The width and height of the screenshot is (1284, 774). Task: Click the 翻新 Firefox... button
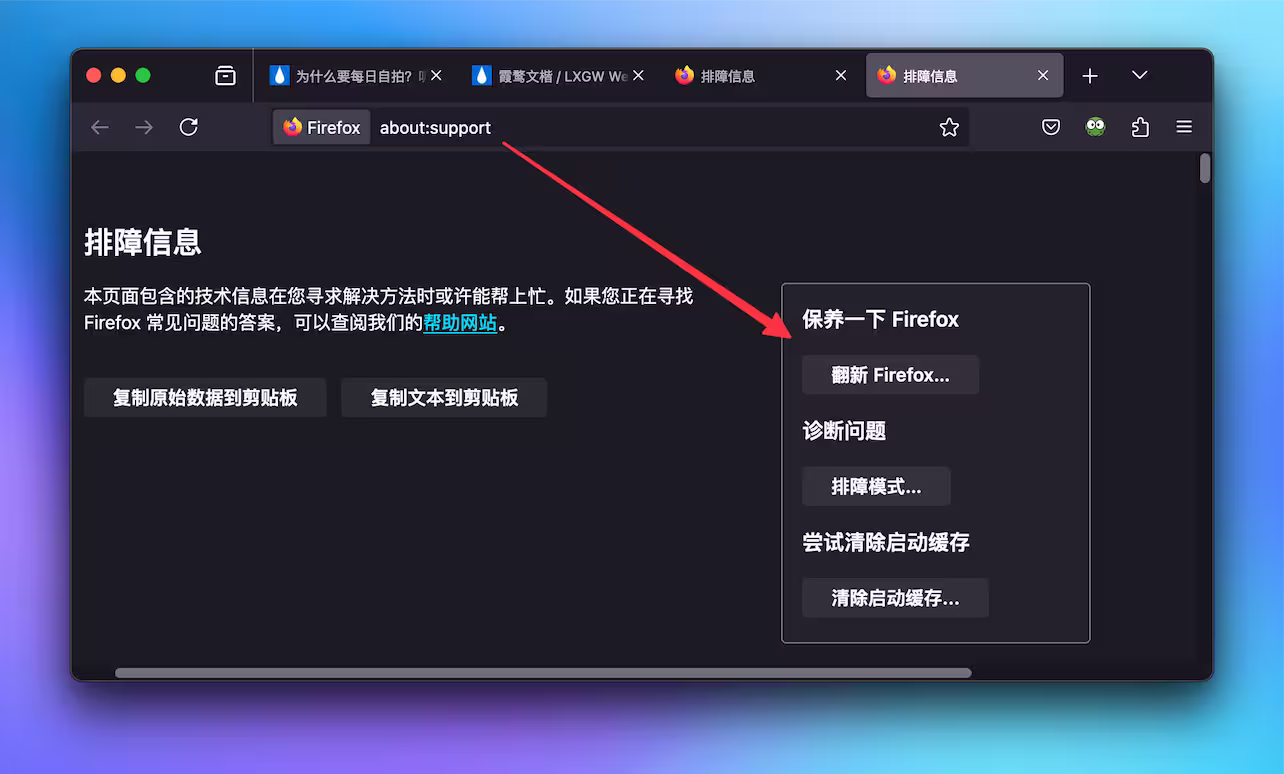click(x=890, y=375)
